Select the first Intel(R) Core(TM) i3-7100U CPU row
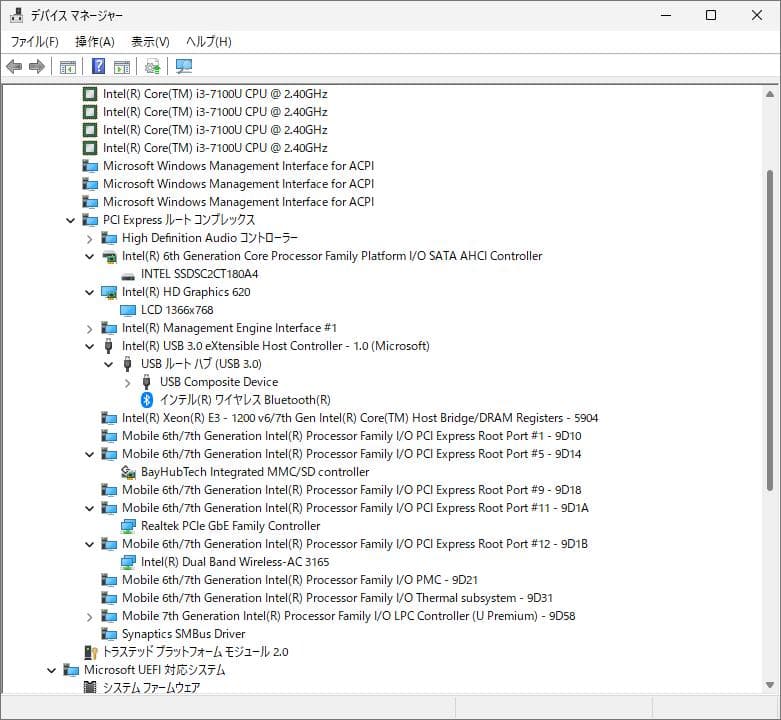Screen dimensions: 781x720 215,94
